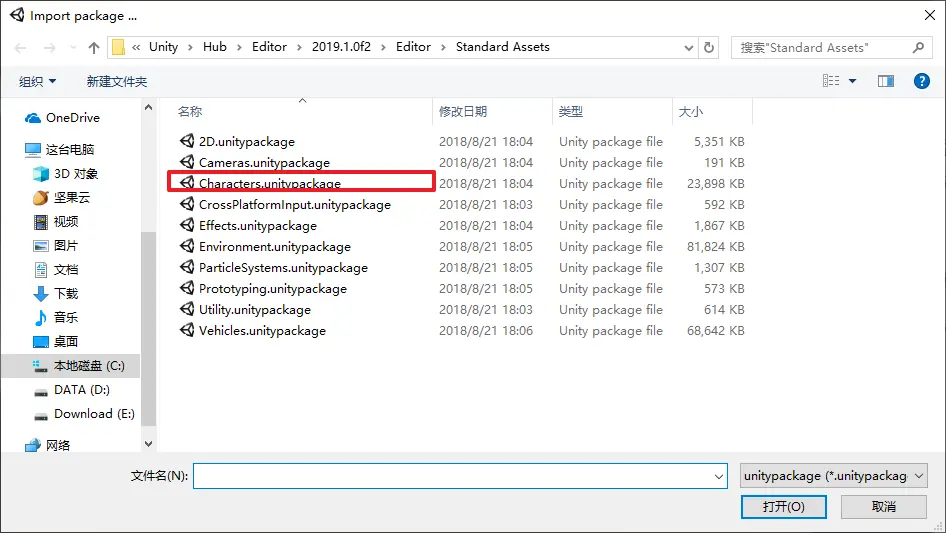Click the sidebar scrollbar up arrow
Screen dimensions: 946x533
(148, 107)
